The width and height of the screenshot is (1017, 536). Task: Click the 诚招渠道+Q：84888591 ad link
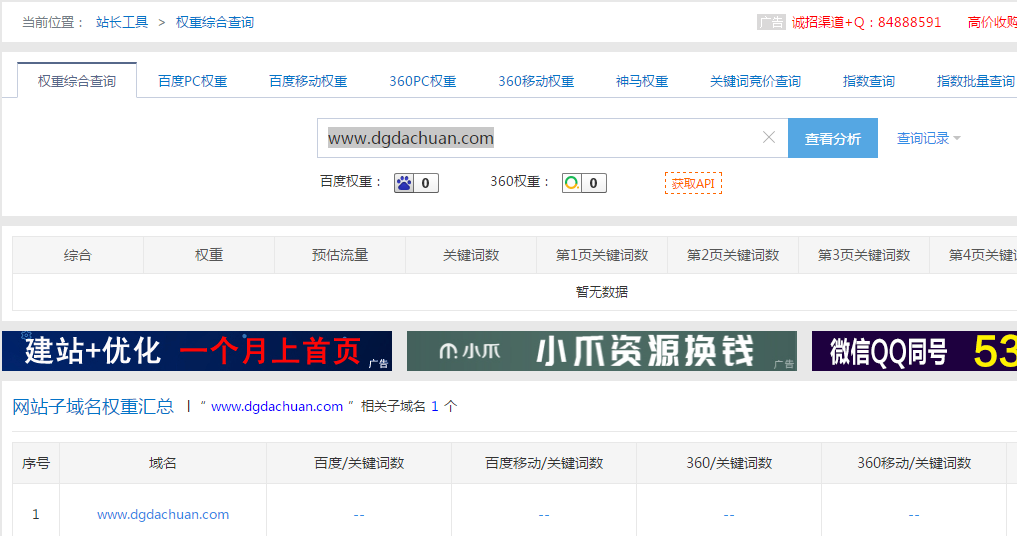tap(866, 22)
